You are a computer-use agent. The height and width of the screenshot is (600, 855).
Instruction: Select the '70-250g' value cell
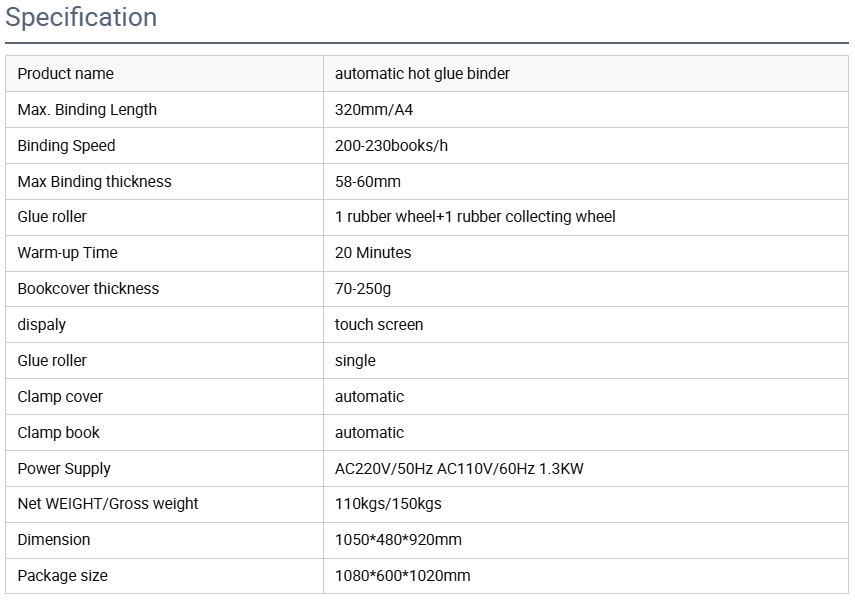(363, 289)
